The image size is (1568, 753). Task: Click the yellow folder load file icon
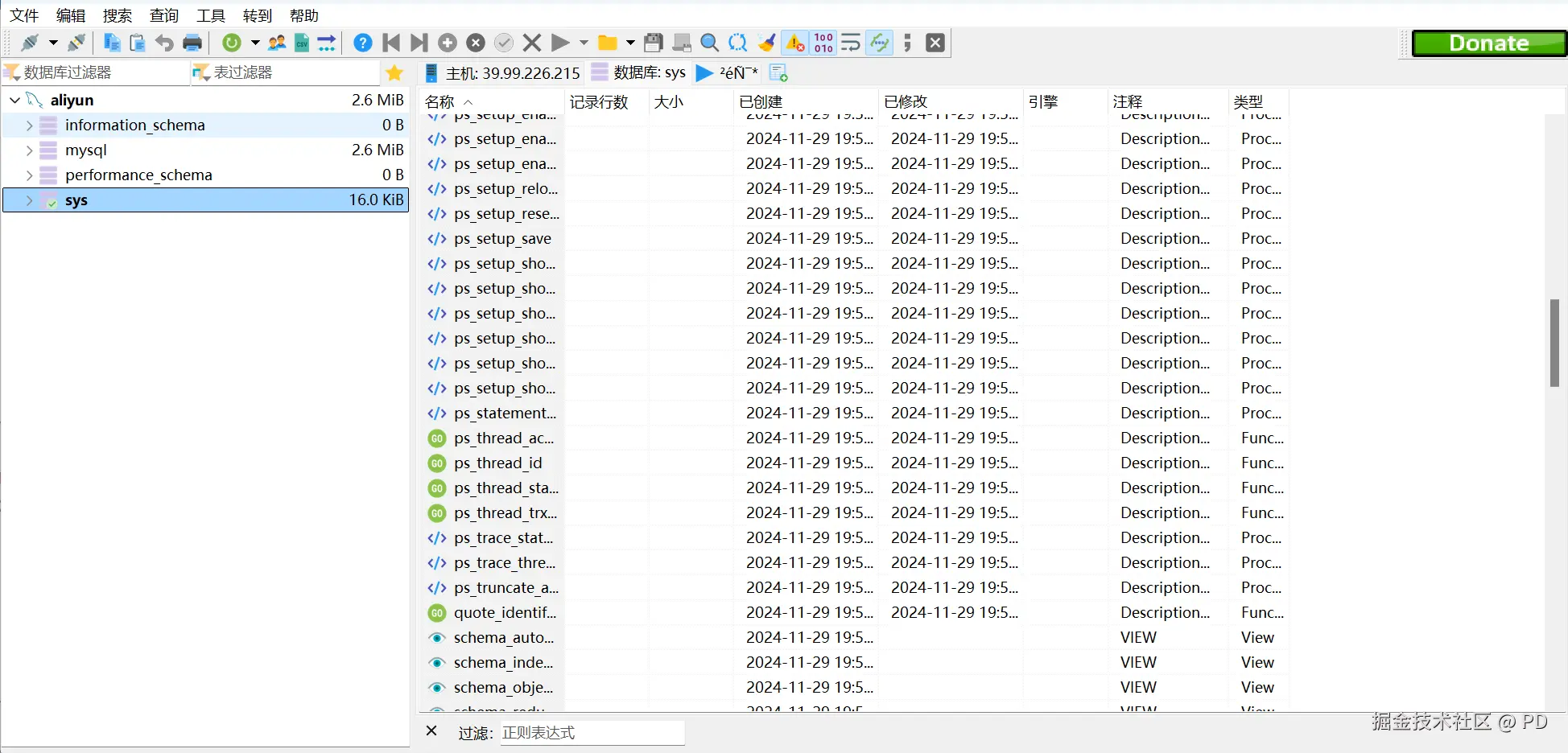coord(608,43)
